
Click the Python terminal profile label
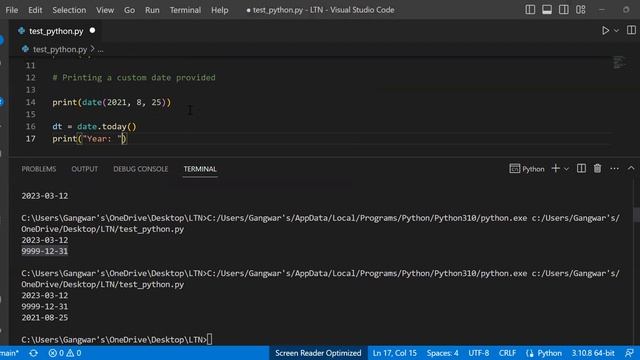pyautogui.click(x=527, y=169)
